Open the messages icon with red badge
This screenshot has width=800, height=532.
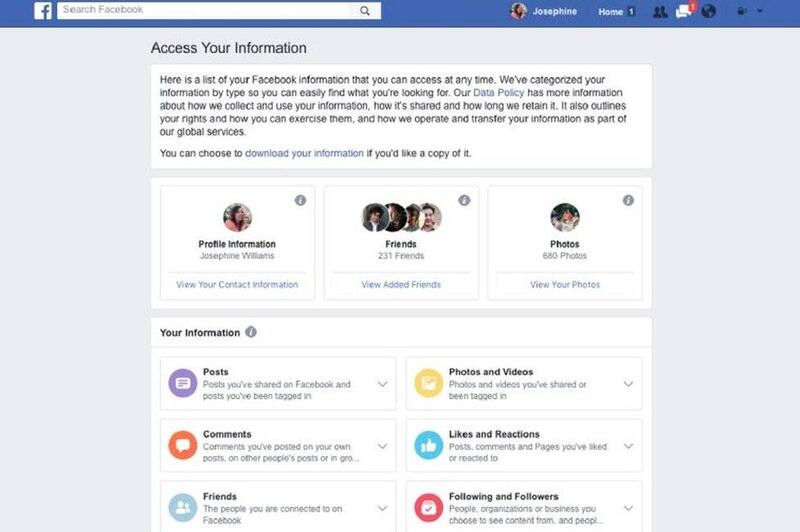[x=684, y=11]
